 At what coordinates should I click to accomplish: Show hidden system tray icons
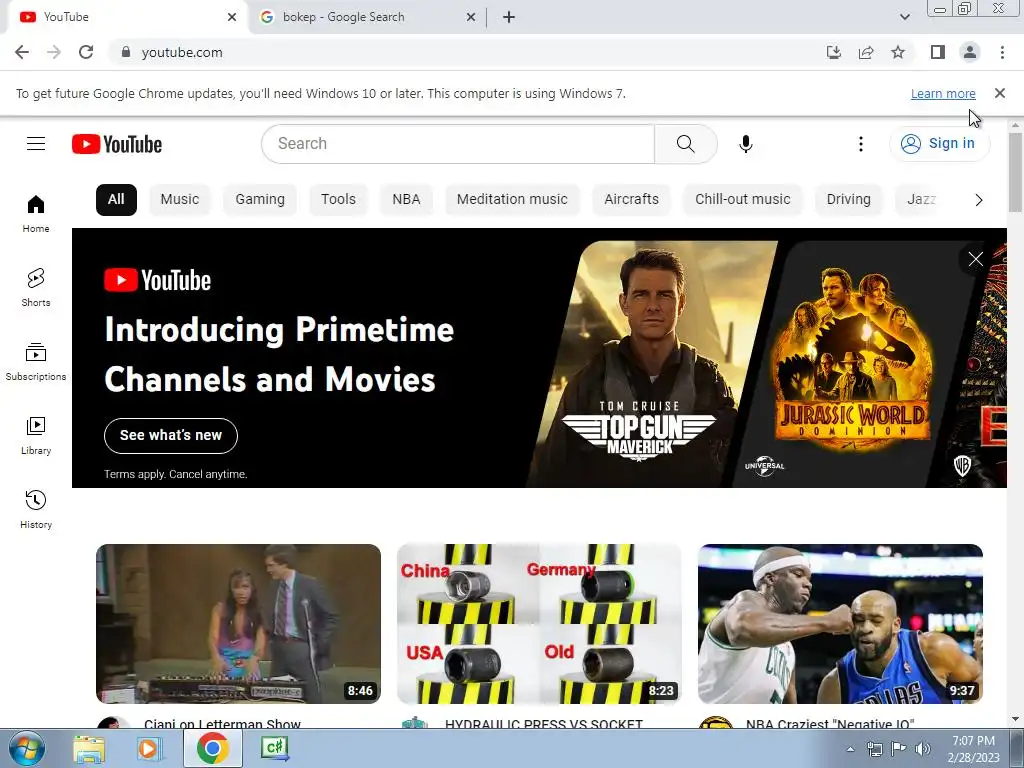coord(850,749)
